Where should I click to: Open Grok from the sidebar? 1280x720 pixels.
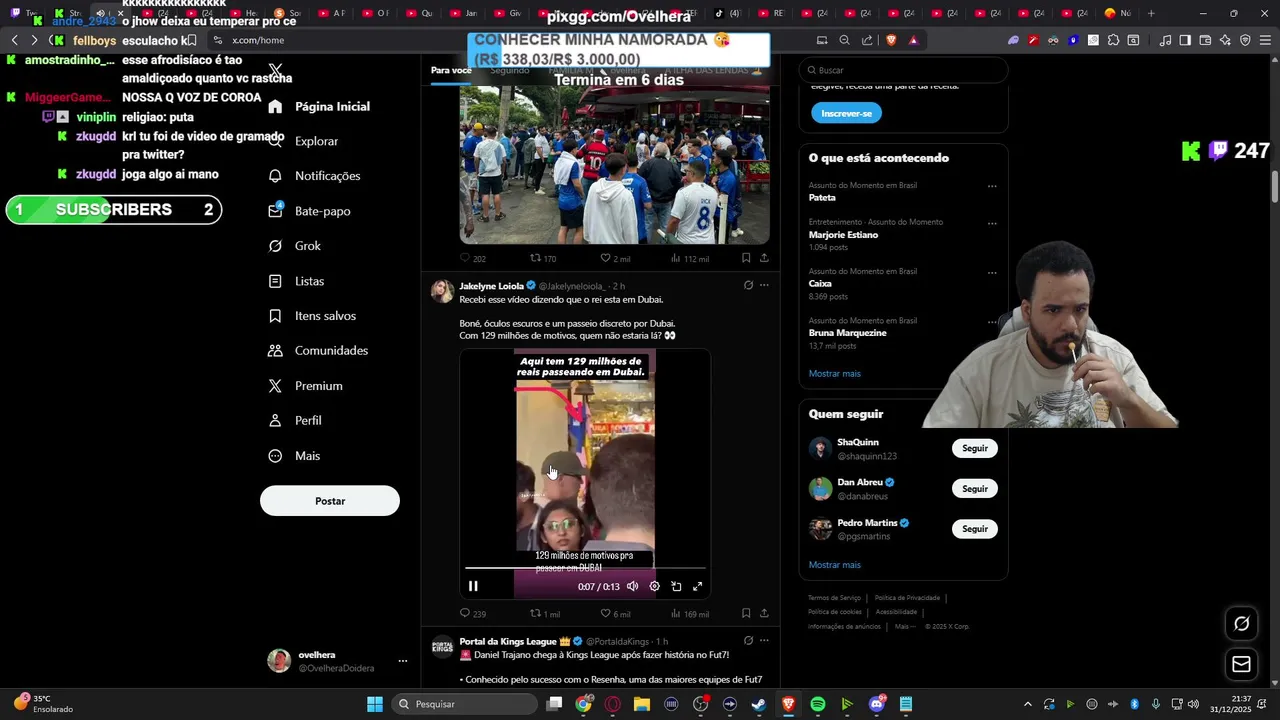point(294,246)
